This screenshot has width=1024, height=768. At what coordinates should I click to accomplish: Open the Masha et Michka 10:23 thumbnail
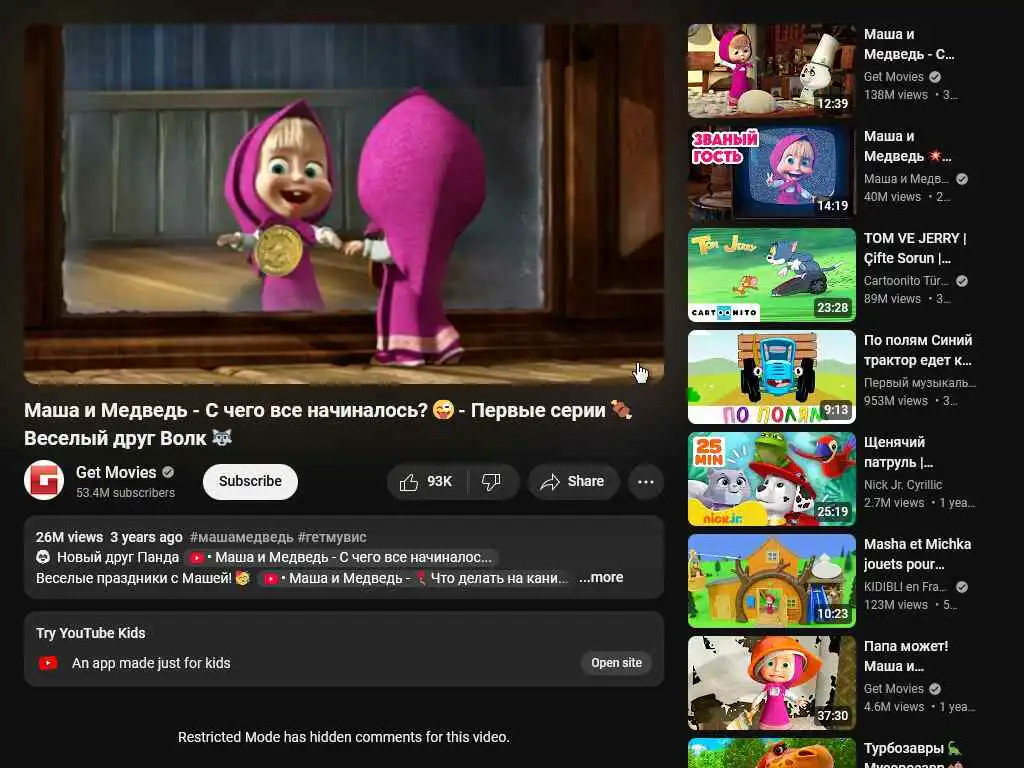(771, 581)
